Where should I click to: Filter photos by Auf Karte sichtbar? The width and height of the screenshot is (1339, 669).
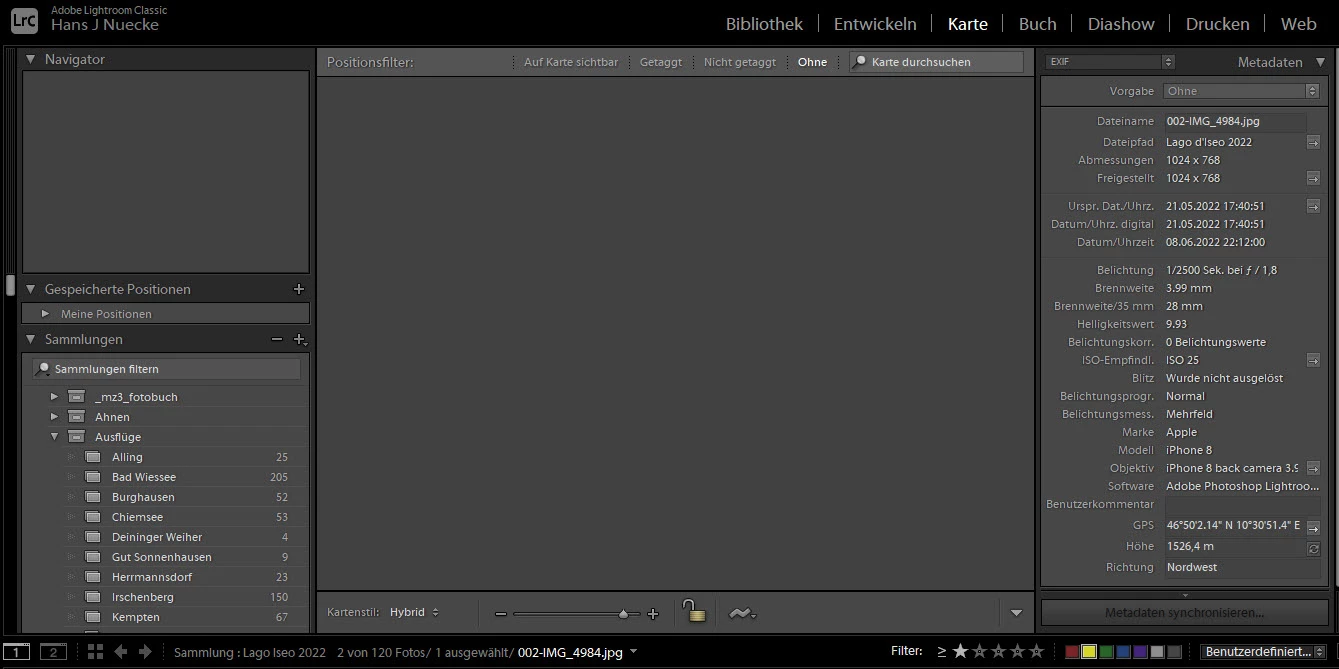pyautogui.click(x=571, y=62)
